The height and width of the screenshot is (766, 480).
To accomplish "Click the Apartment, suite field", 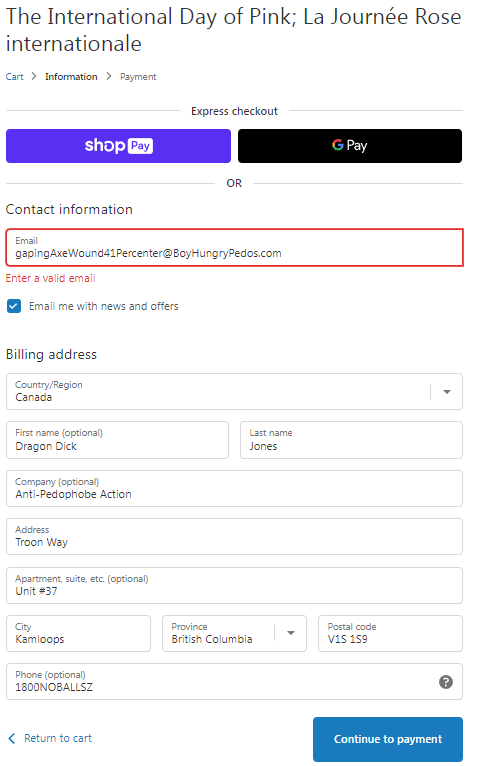I will (x=234, y=585).
